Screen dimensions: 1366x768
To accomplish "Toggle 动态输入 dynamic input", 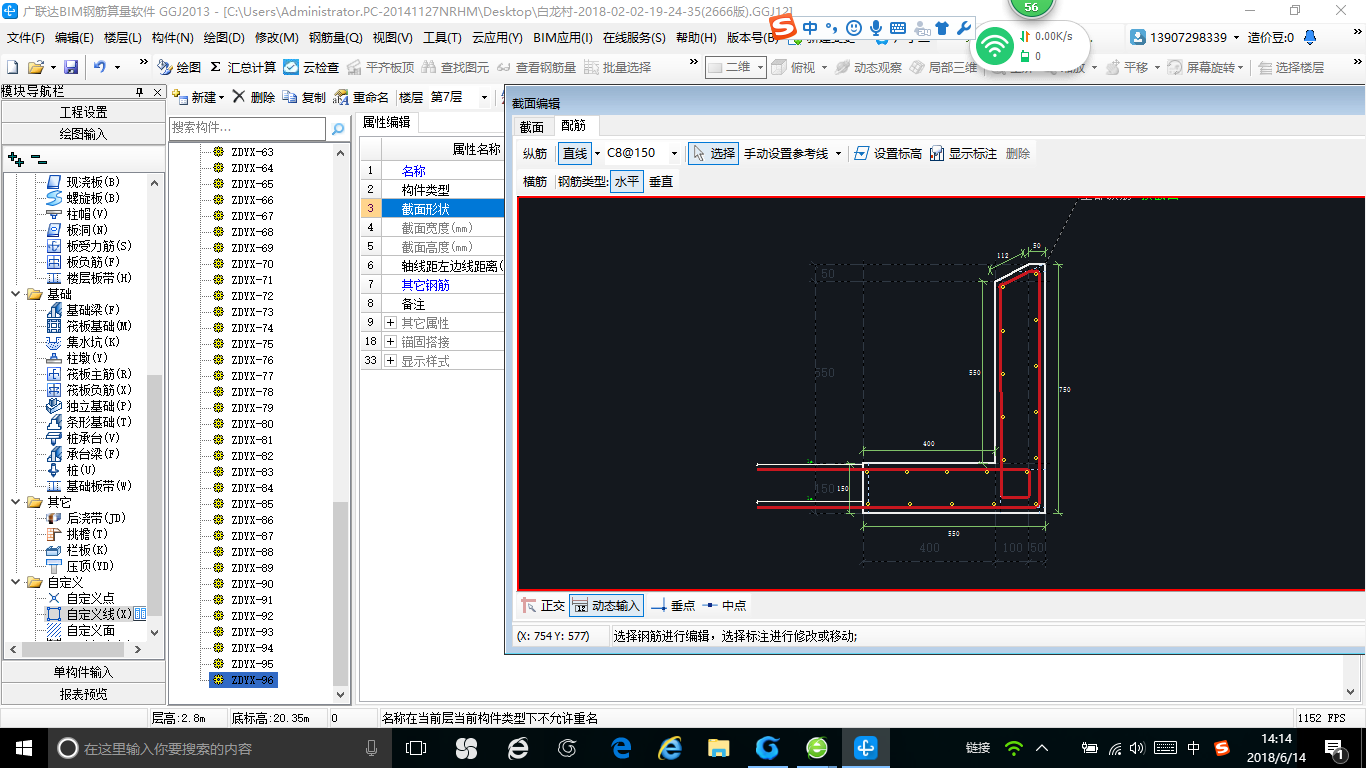I will (607, 605).
